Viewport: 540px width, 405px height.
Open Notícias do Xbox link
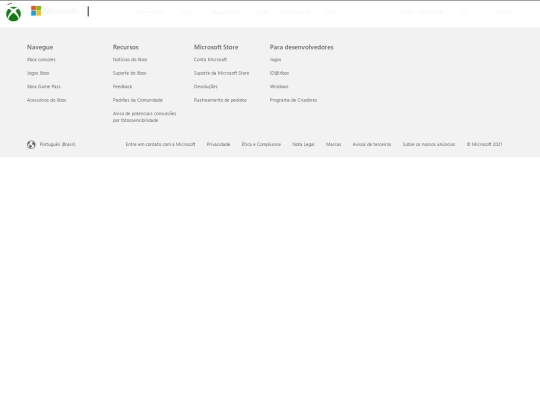tap(130, 60)
